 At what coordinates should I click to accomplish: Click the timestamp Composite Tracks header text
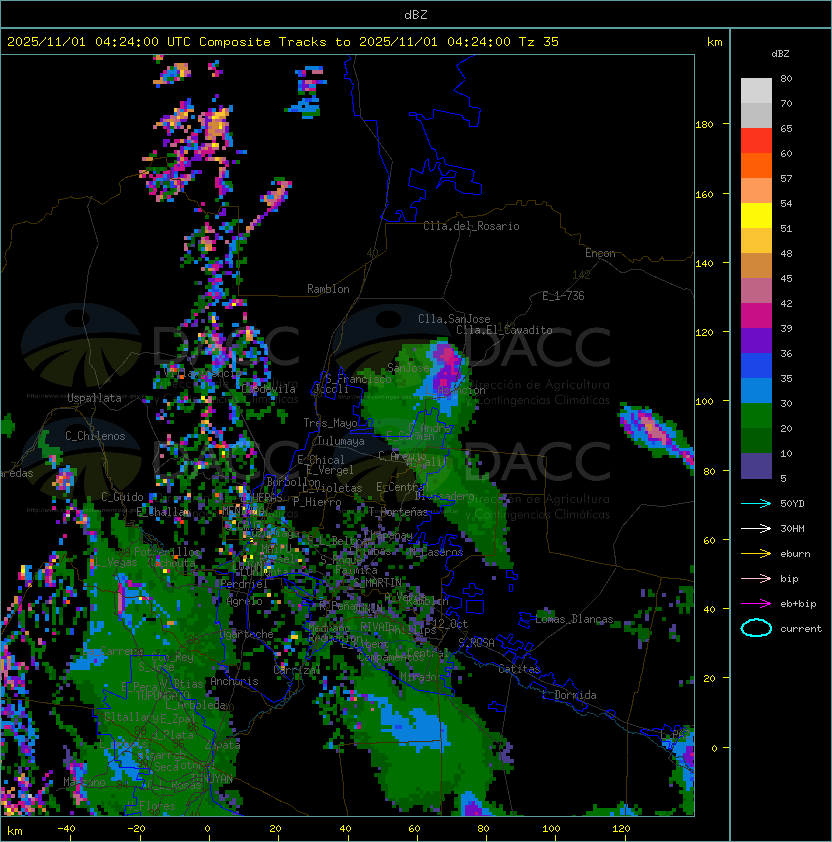pyautogui.click(x=283, y=42)
